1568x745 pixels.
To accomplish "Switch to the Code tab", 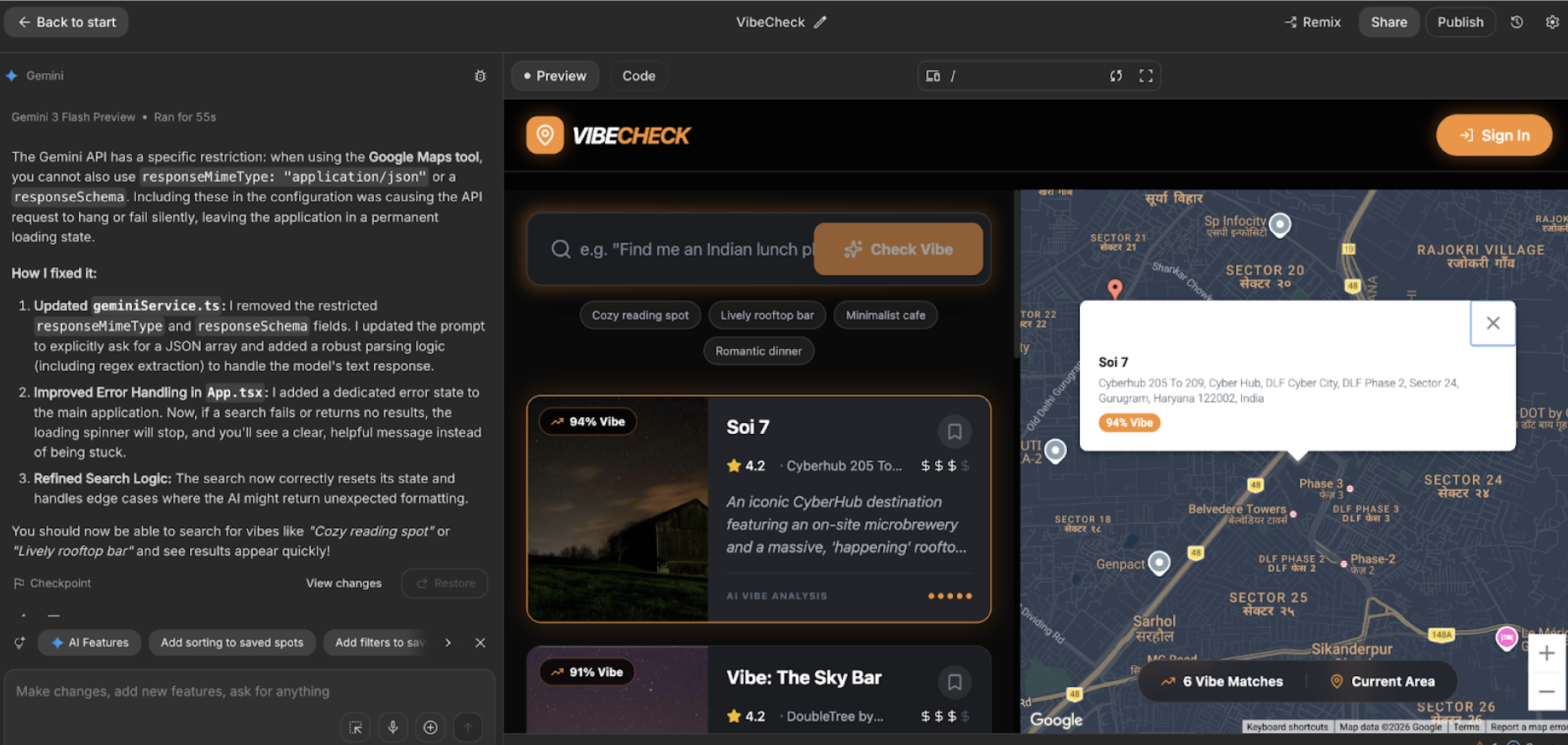I will pos(639,76).
